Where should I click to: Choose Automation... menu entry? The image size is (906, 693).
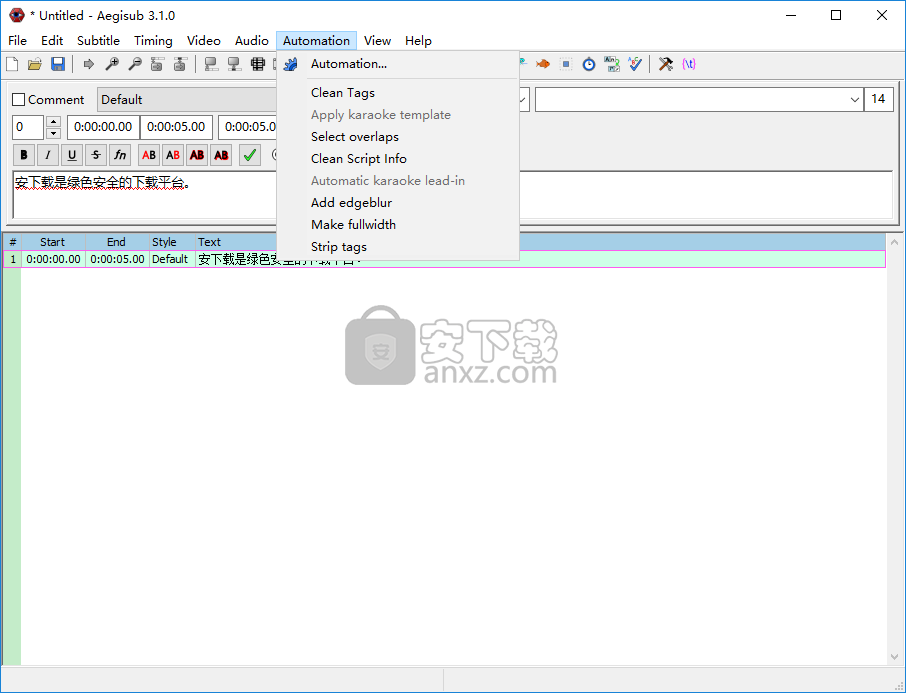click(x=398, y=64)
